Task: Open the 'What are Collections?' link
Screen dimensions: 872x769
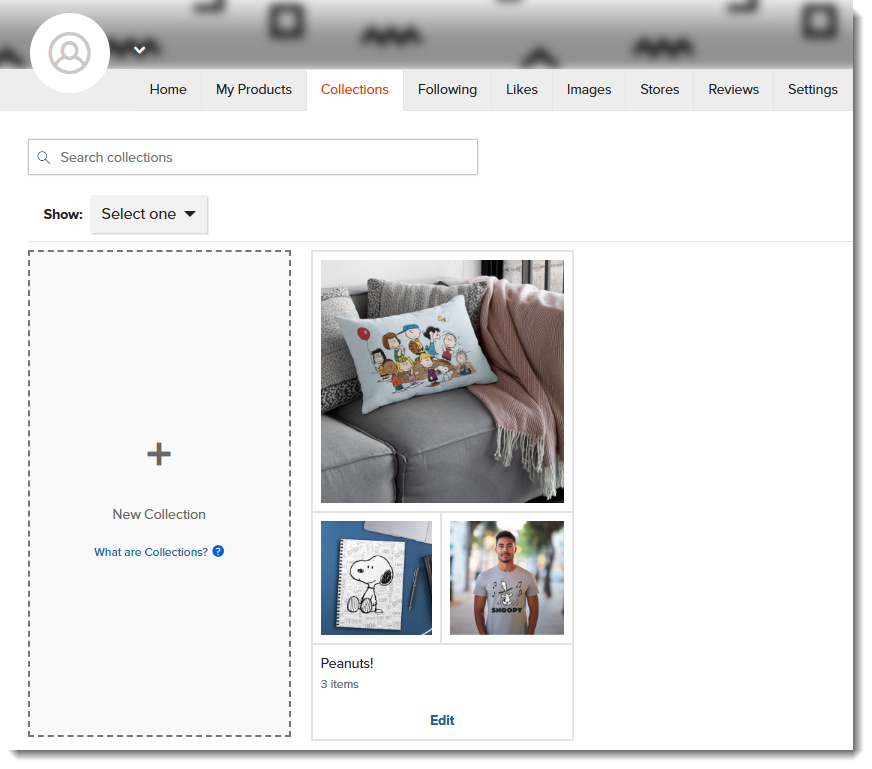Action: pyautogui.click(x=151, y=552)
